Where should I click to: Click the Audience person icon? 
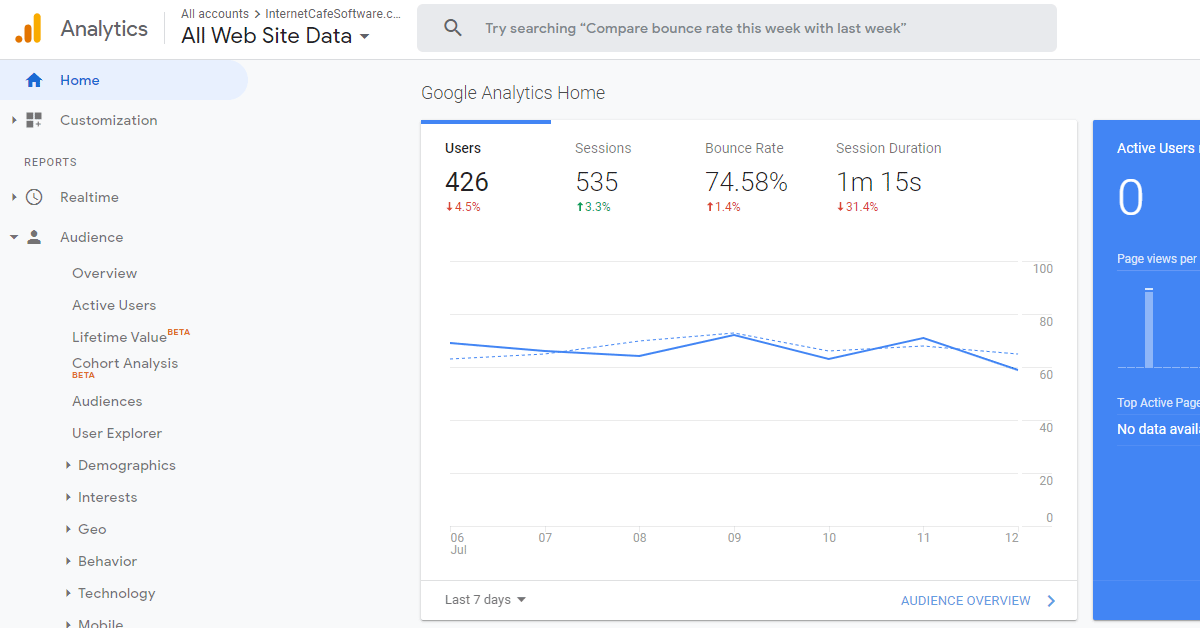34,237
